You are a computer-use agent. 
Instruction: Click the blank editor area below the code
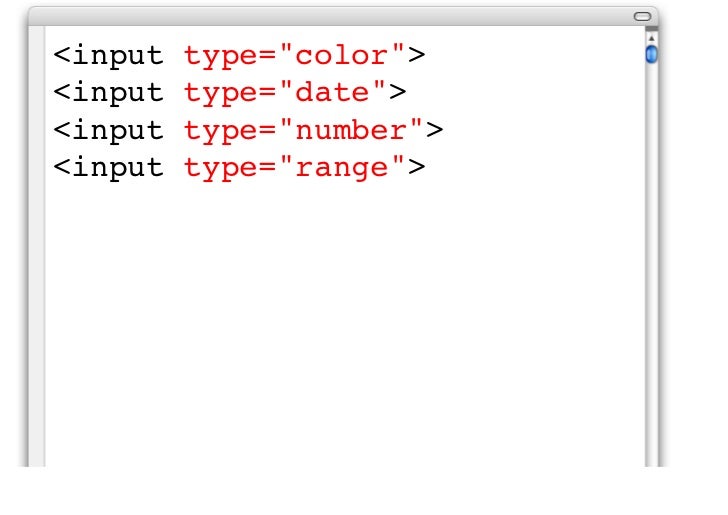coord(344,325)
